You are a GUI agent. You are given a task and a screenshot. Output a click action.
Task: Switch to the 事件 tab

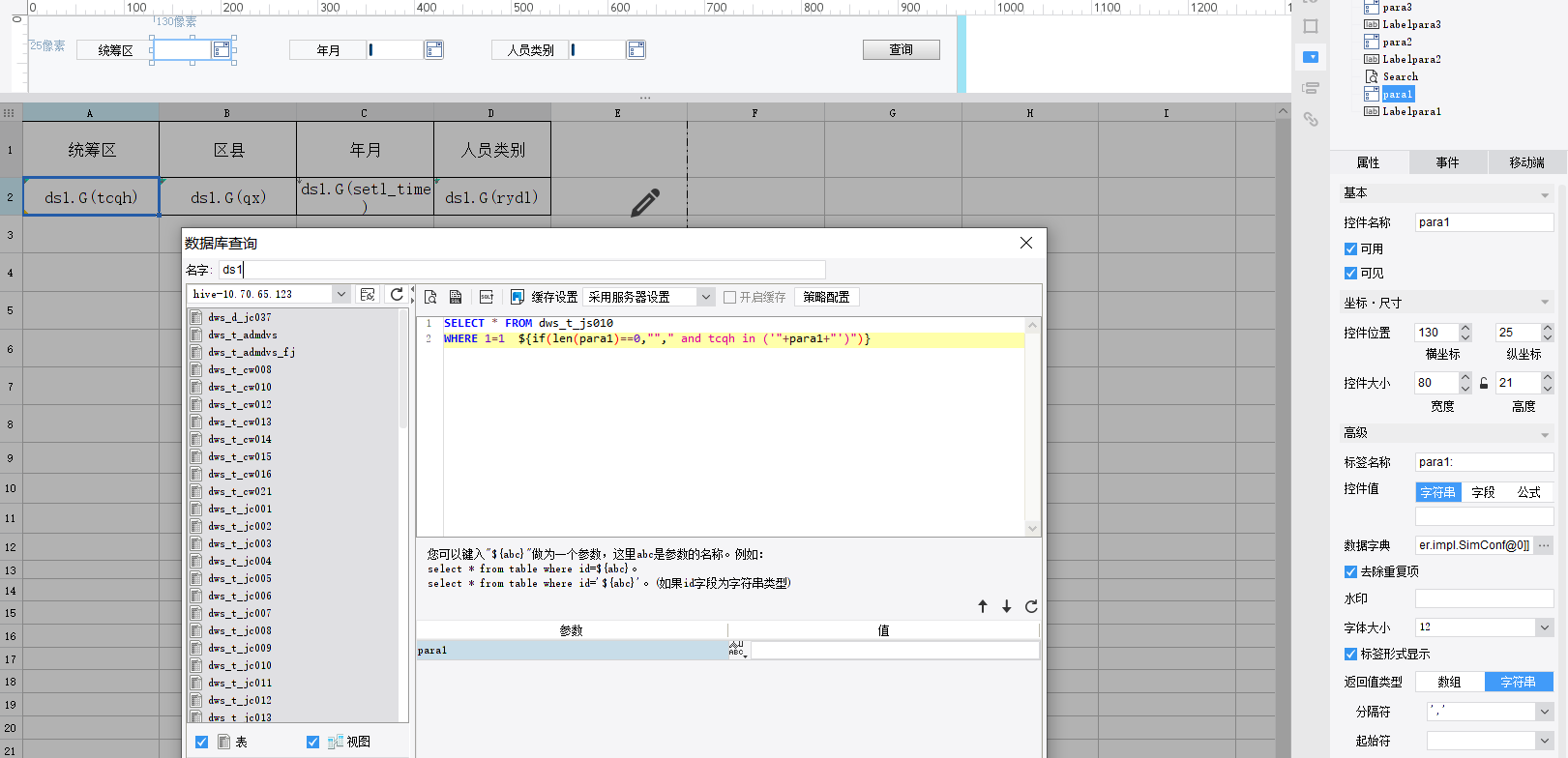[x=1448, y=162]
